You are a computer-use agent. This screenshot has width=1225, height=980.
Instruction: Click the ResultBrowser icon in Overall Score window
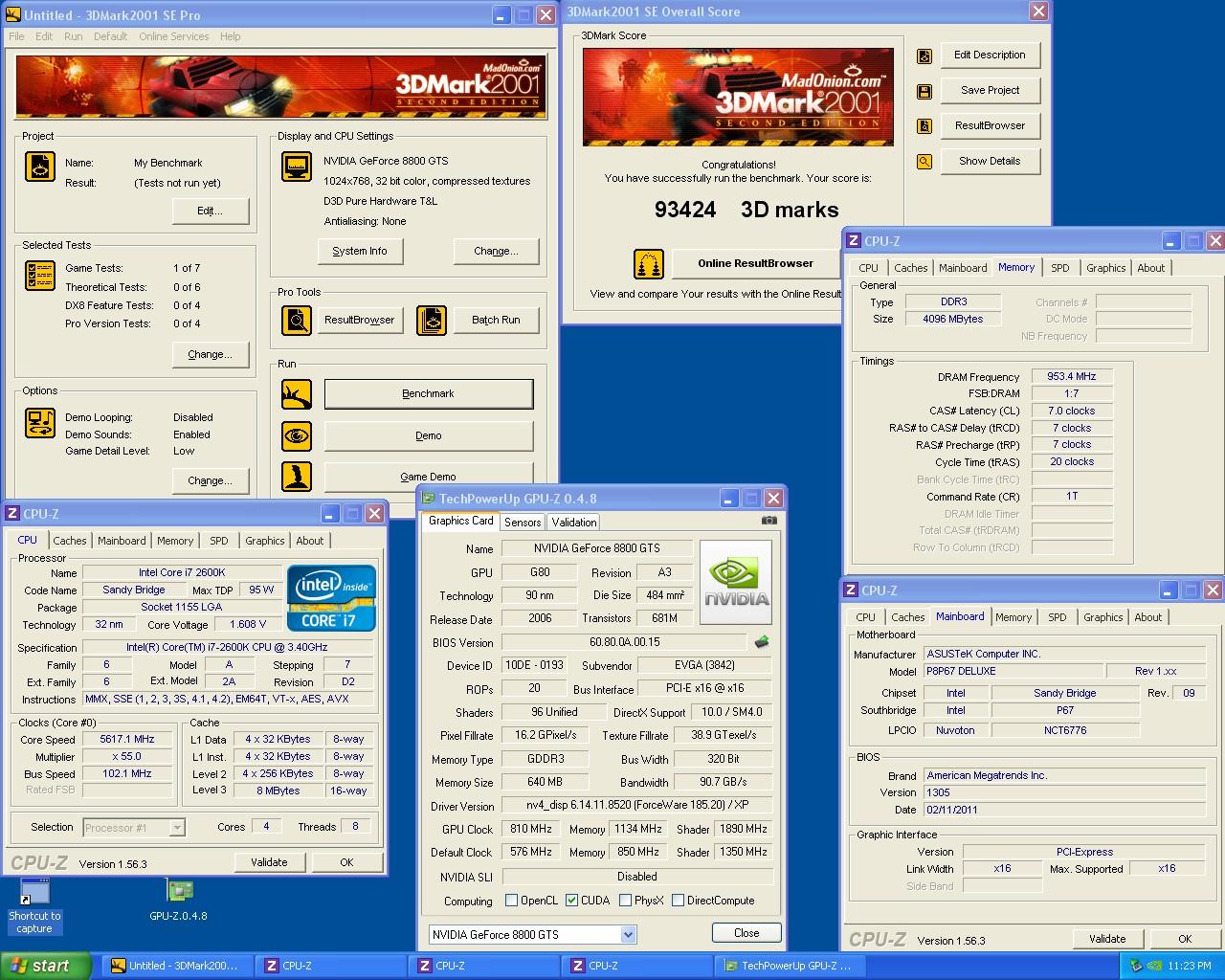pyautogui.click(x=924, y=126)
